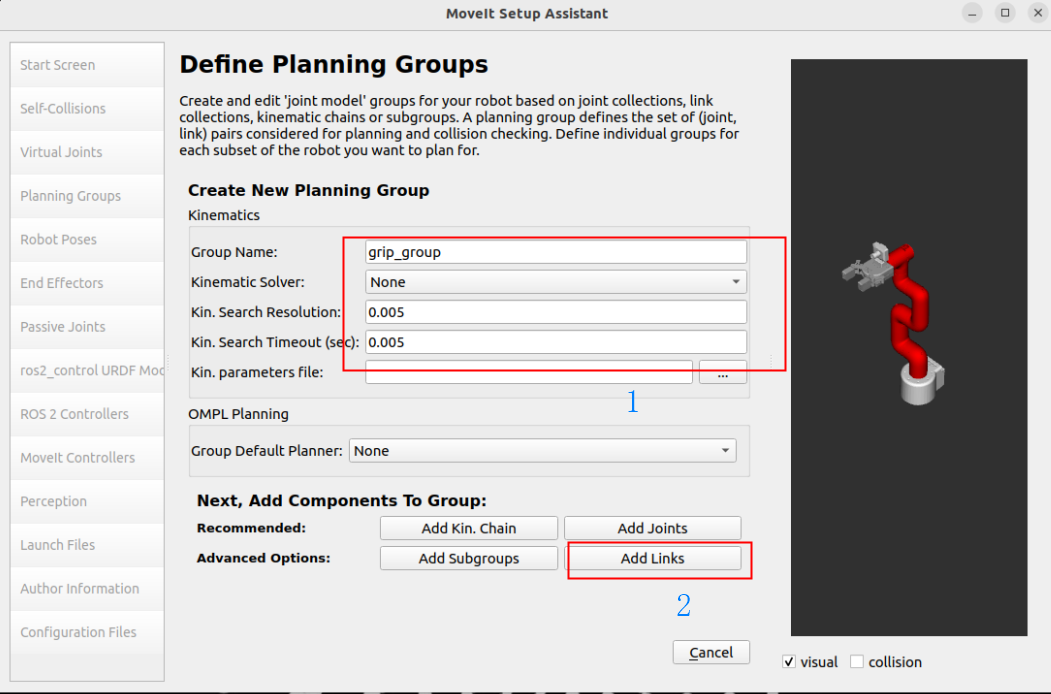Open the Kinematic Solver dropdown
Viewport: 1051px width, 694px height.
556,282
